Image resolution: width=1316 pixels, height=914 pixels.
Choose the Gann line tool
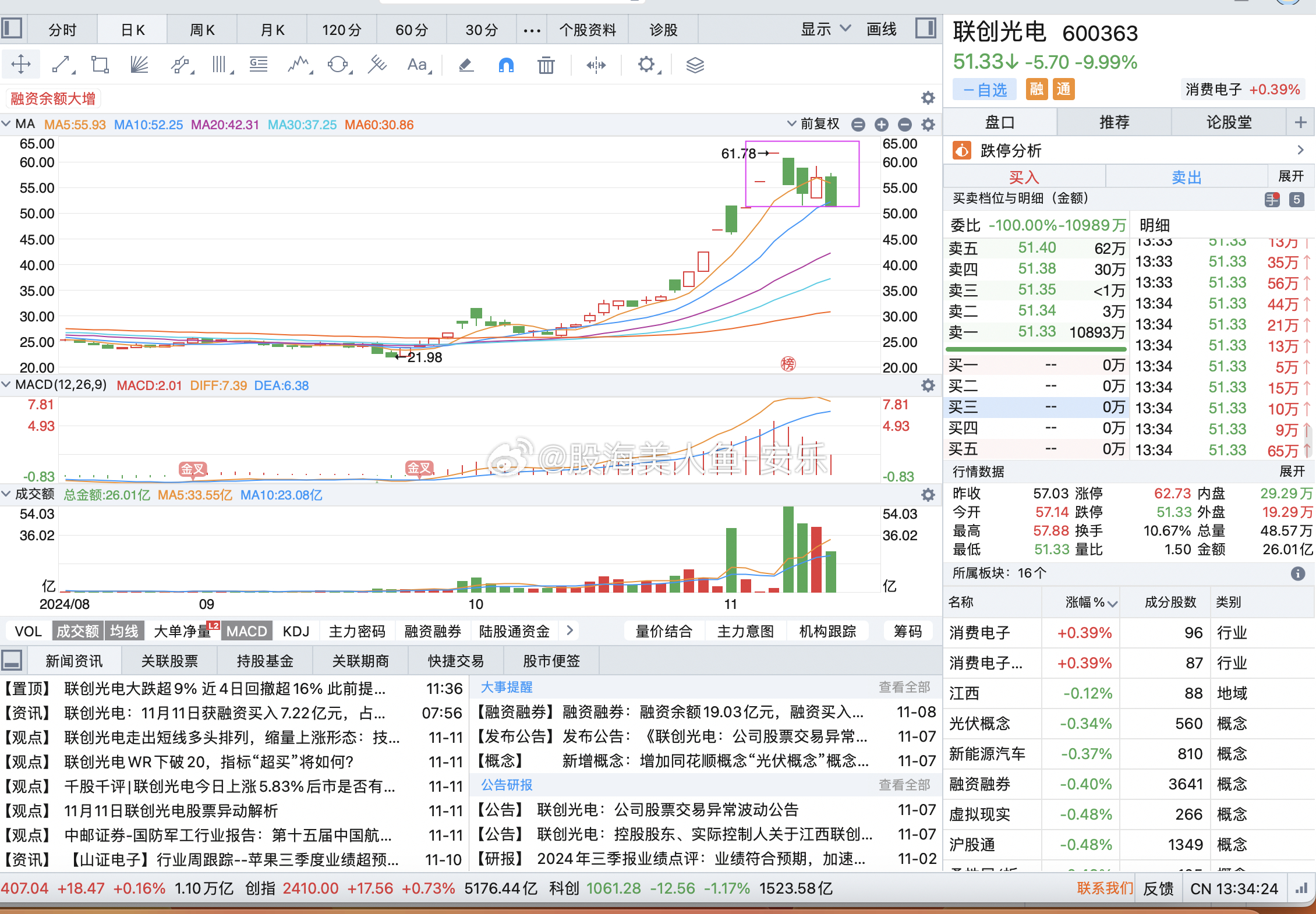click(377, 65)
